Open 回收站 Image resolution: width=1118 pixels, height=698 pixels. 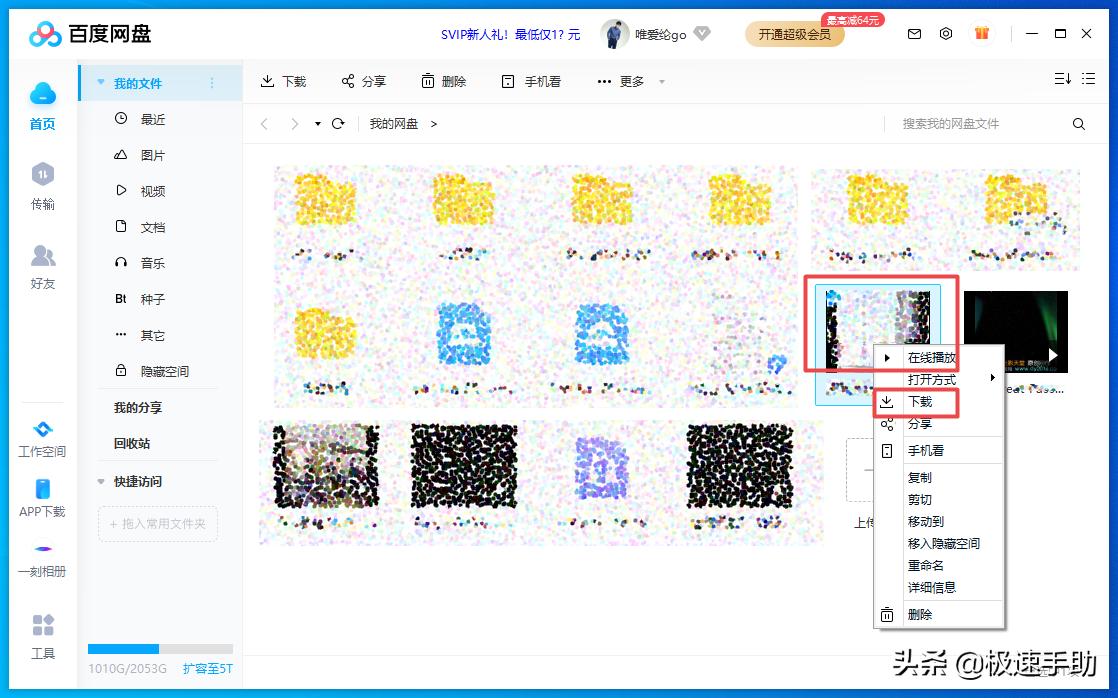[x=132, y=443]
